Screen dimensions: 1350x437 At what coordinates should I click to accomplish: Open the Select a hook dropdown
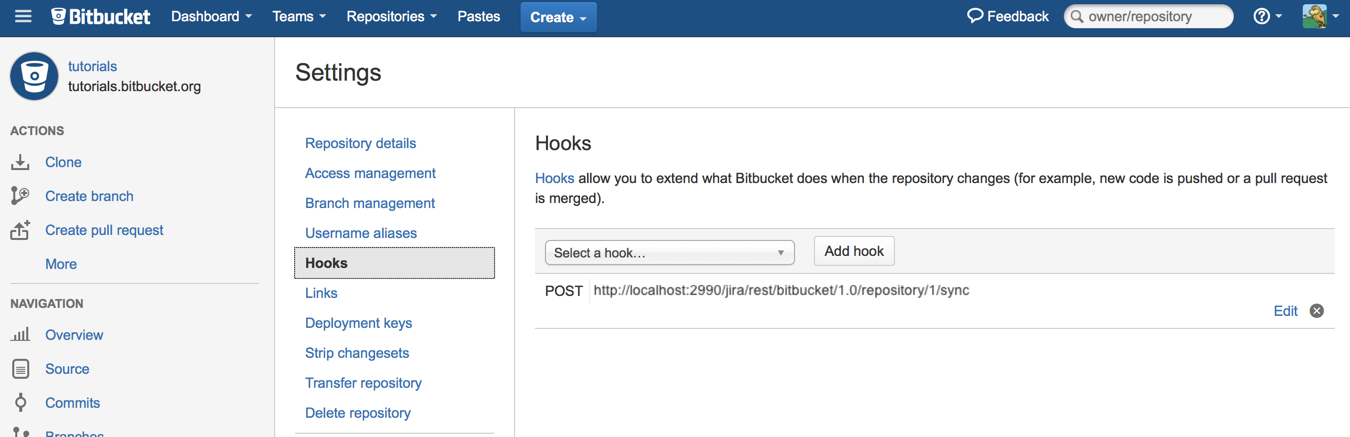tap(670, 253)
